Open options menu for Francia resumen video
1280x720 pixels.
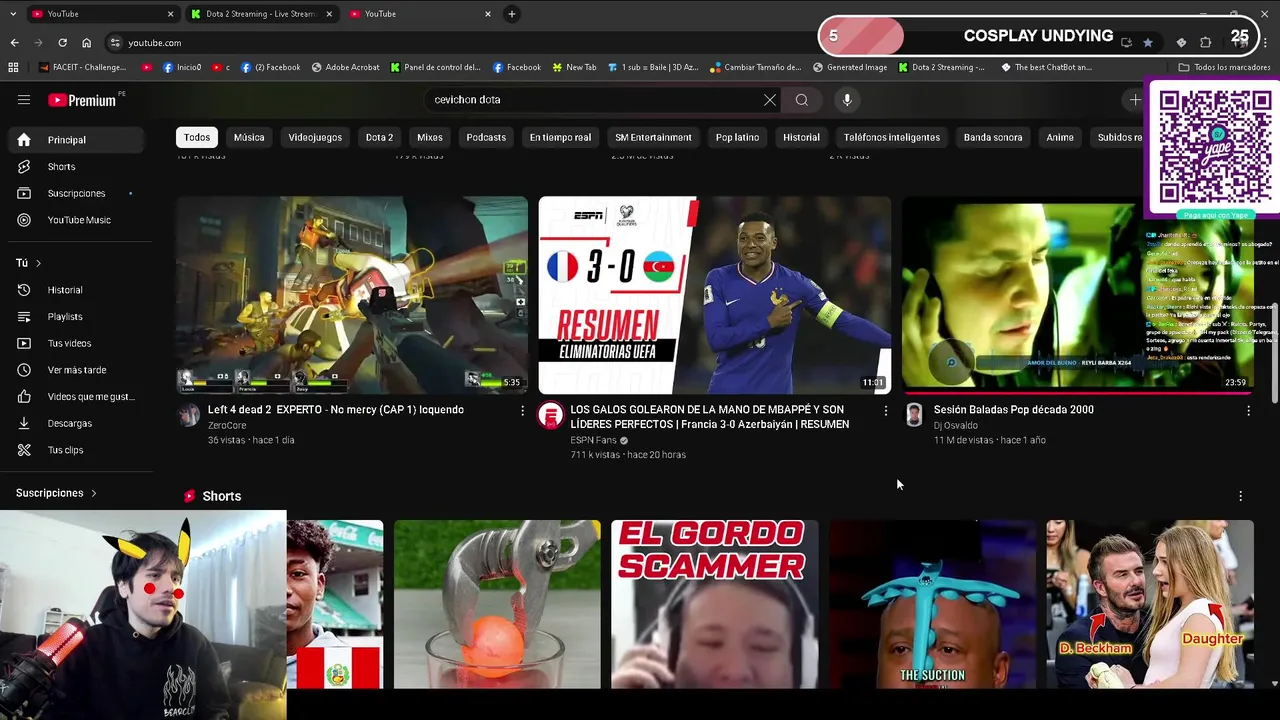[x=885, y=411]
